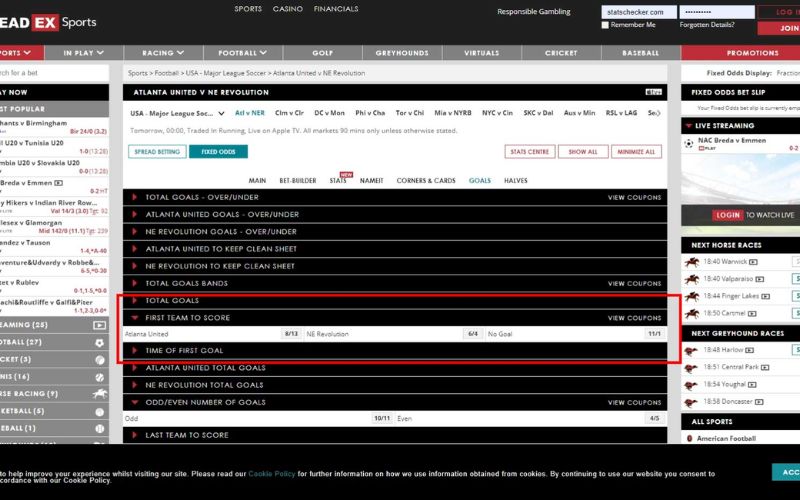
Task: Expand the Total Goals Bands market
Action: [x=395, y=284]
